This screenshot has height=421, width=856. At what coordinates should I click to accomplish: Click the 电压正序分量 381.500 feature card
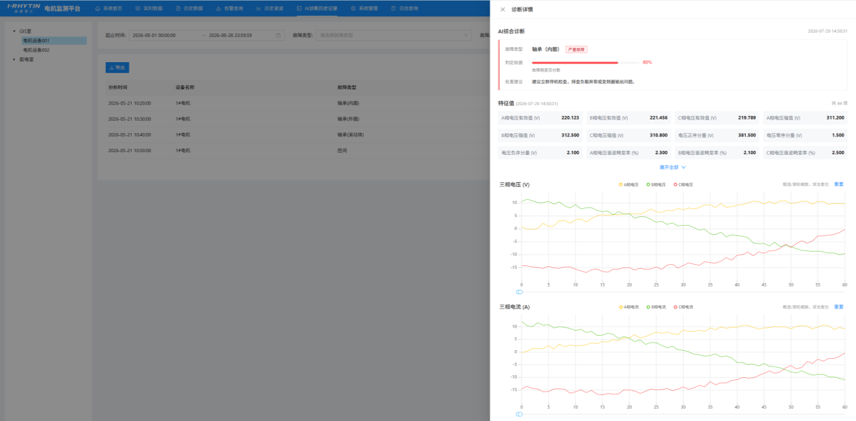pyautogui.click(x=717, y=135)
